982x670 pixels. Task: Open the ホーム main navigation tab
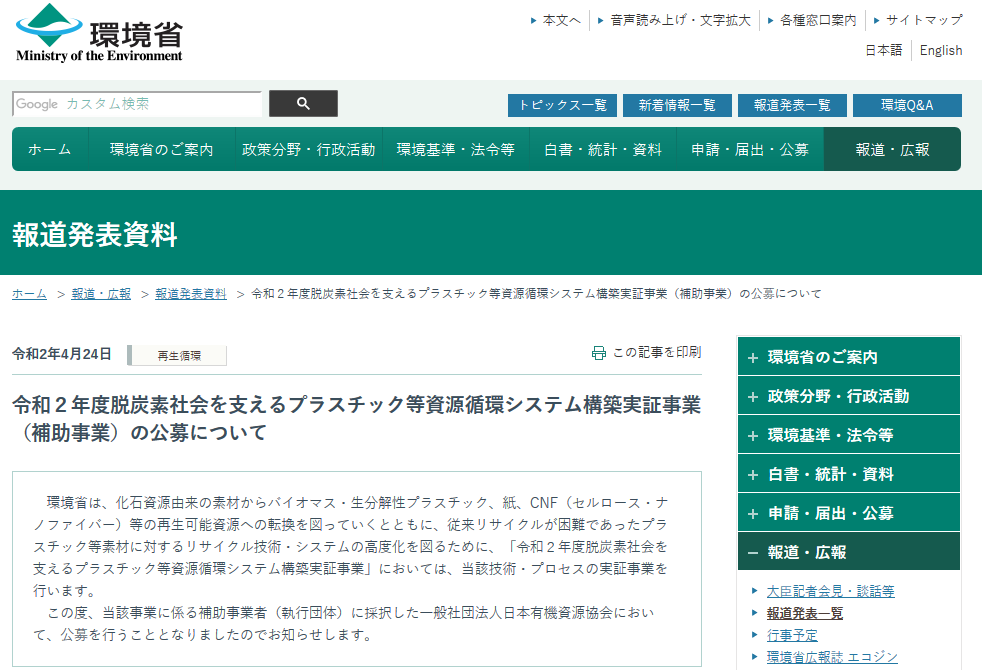click(49, 150)
